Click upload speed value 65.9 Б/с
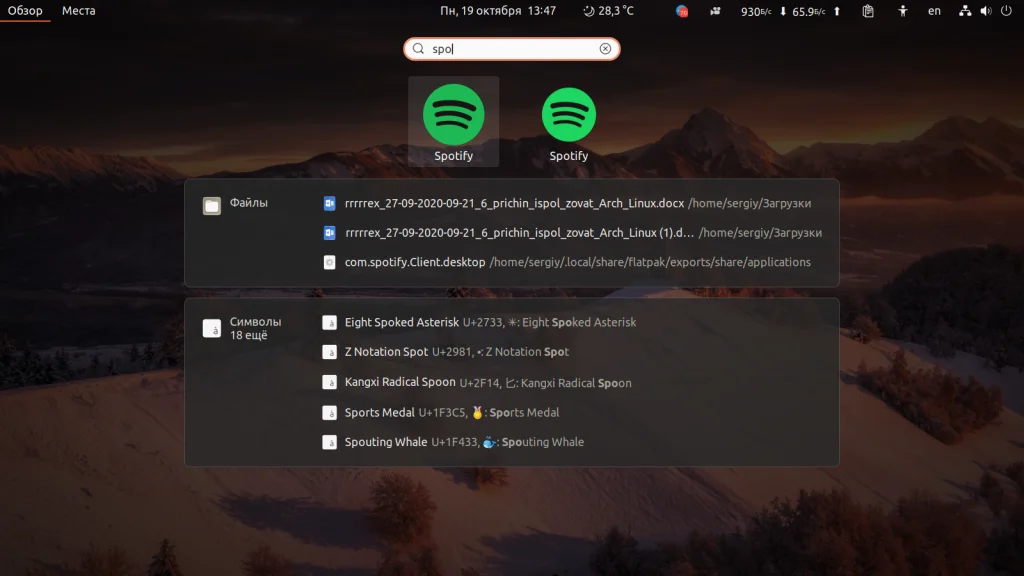The height and width of the screenshot is (576, 1024). pyautogui.click(x=808, y=11)
